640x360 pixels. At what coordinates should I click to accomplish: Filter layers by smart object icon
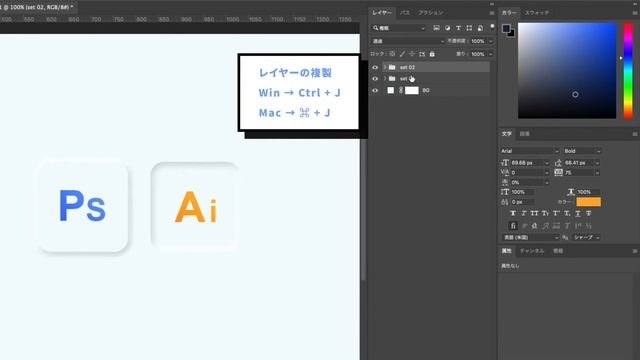click(x=480, y=28)
